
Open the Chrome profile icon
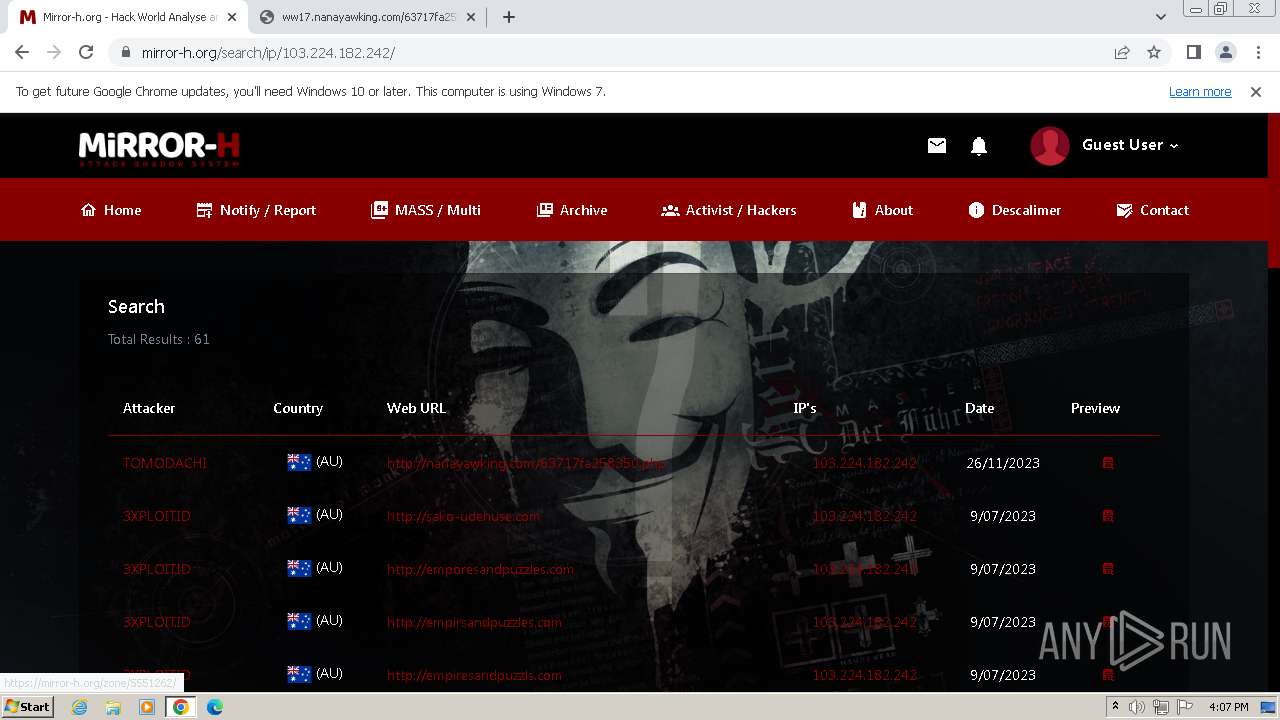[1225, 53]
